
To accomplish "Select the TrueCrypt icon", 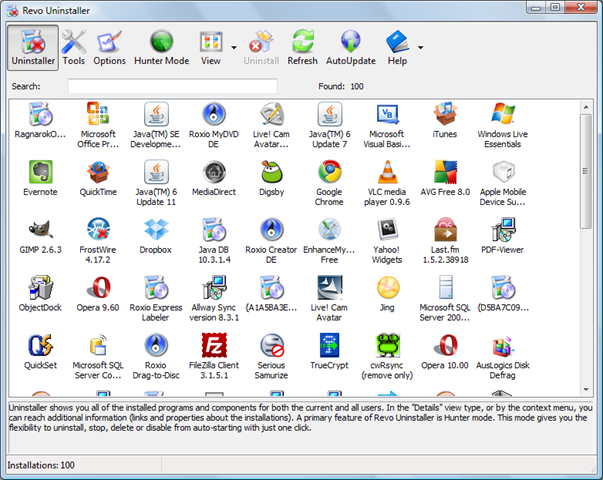I will pyautogui.click(x=330, y=345).
